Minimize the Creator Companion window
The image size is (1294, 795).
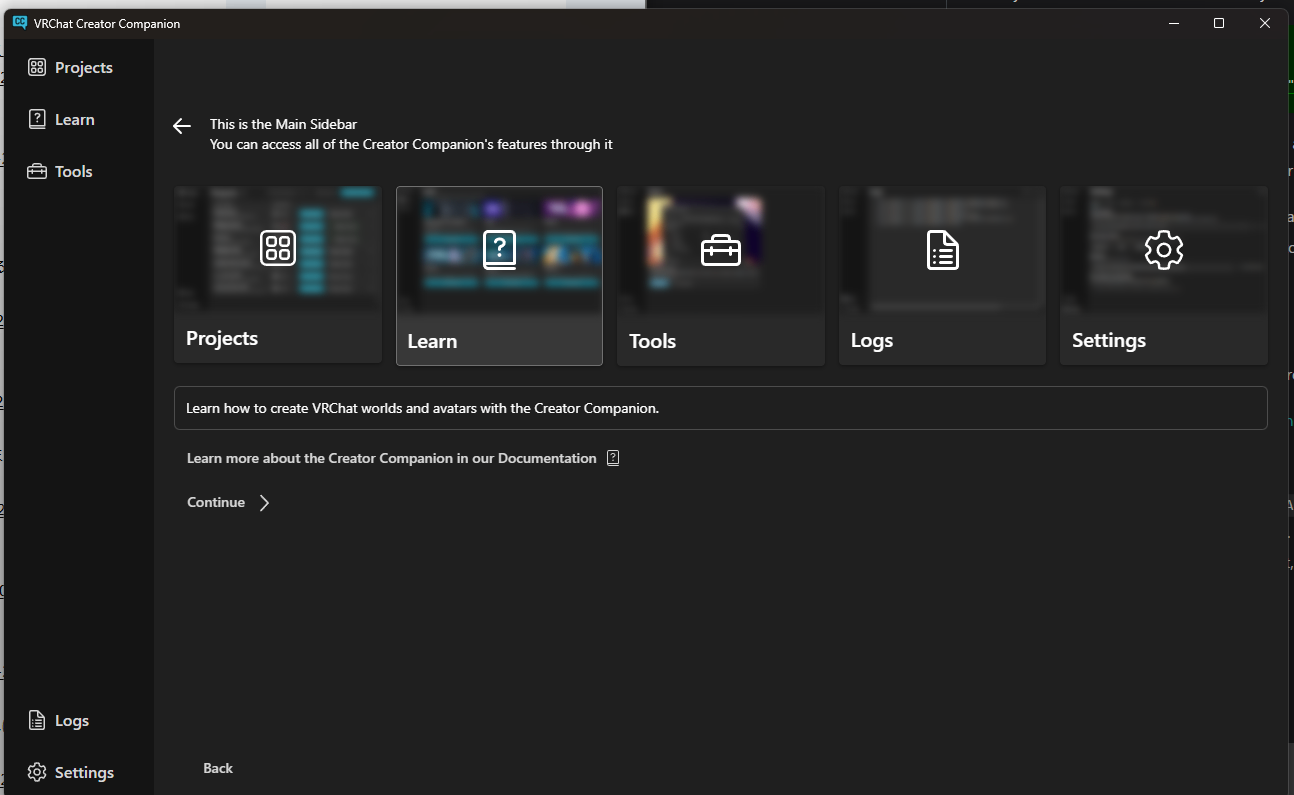pyautogui.click(x=1173, y=23)
